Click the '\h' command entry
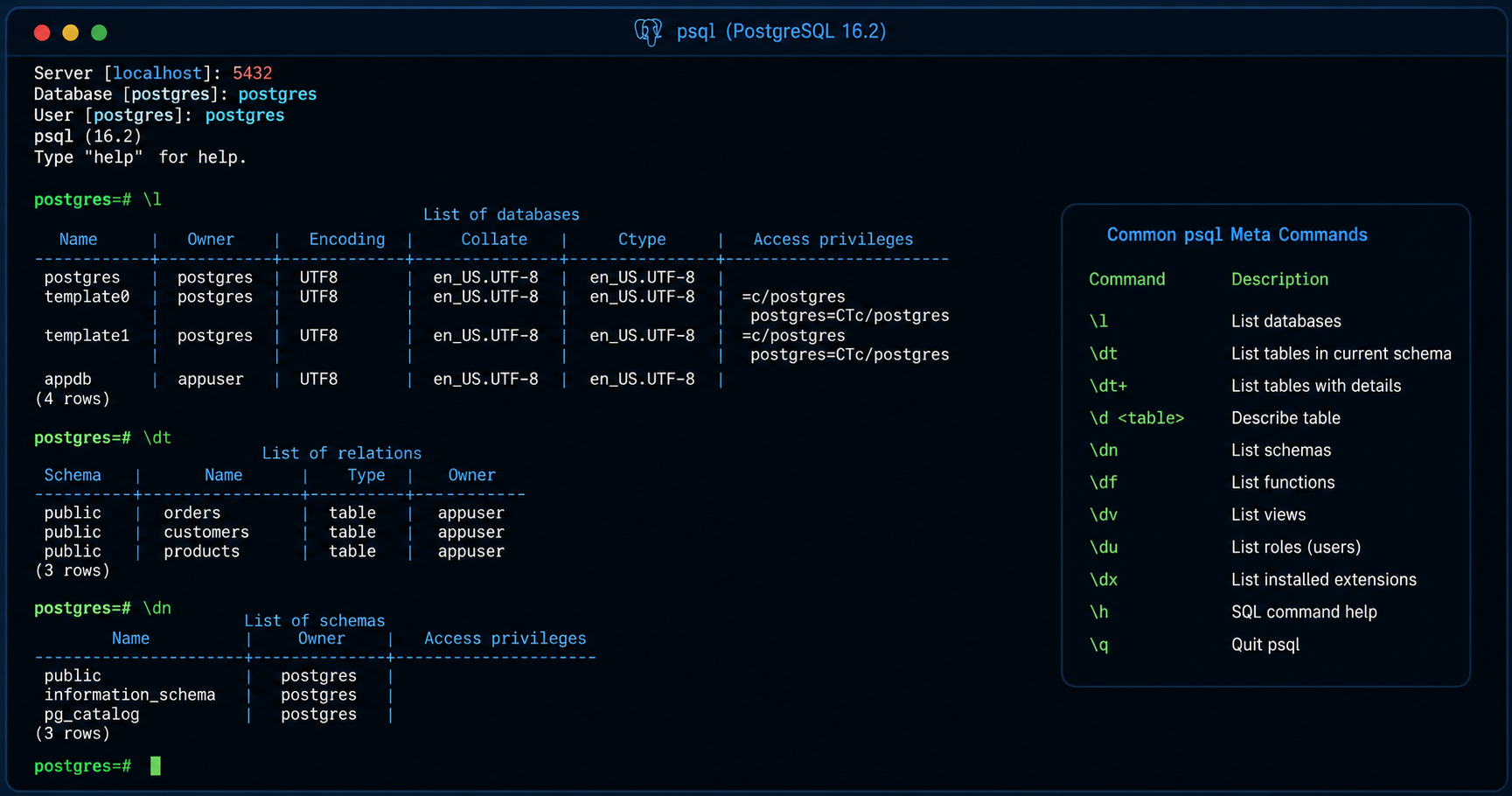Screen dimensions: 1512x796 point(1098,612)
